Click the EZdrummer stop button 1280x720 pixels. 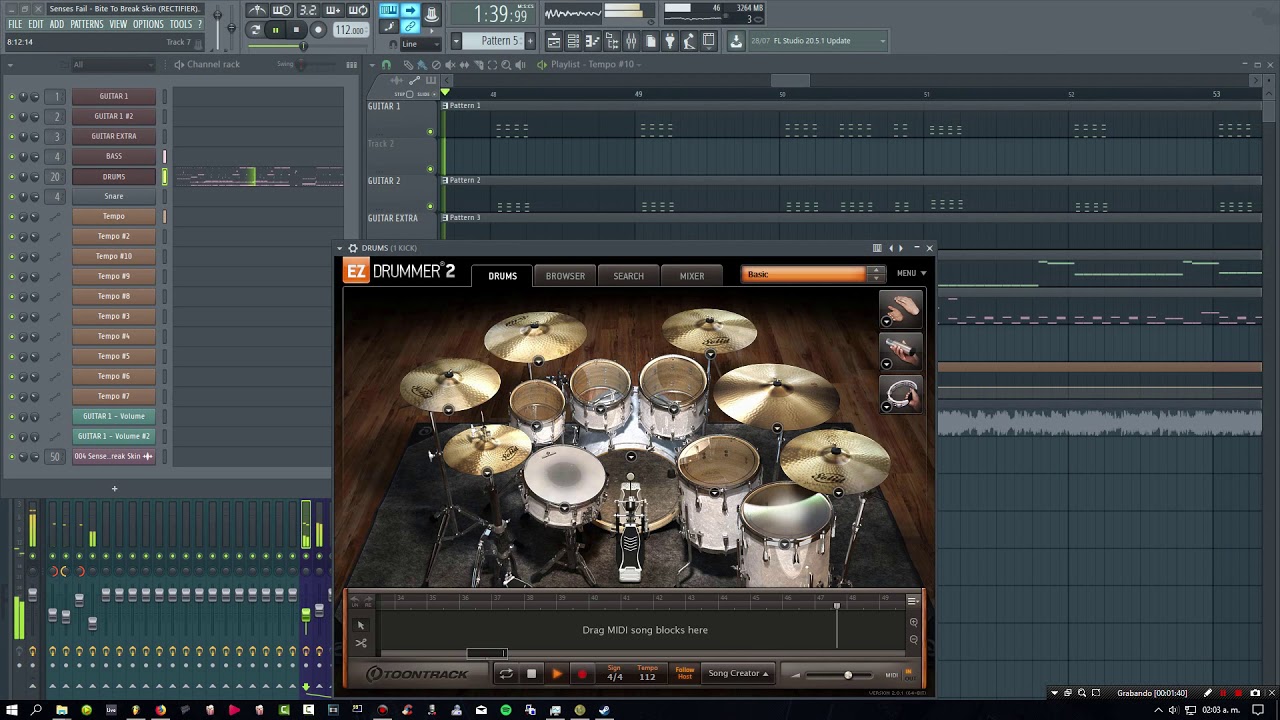tap(532, 674)
